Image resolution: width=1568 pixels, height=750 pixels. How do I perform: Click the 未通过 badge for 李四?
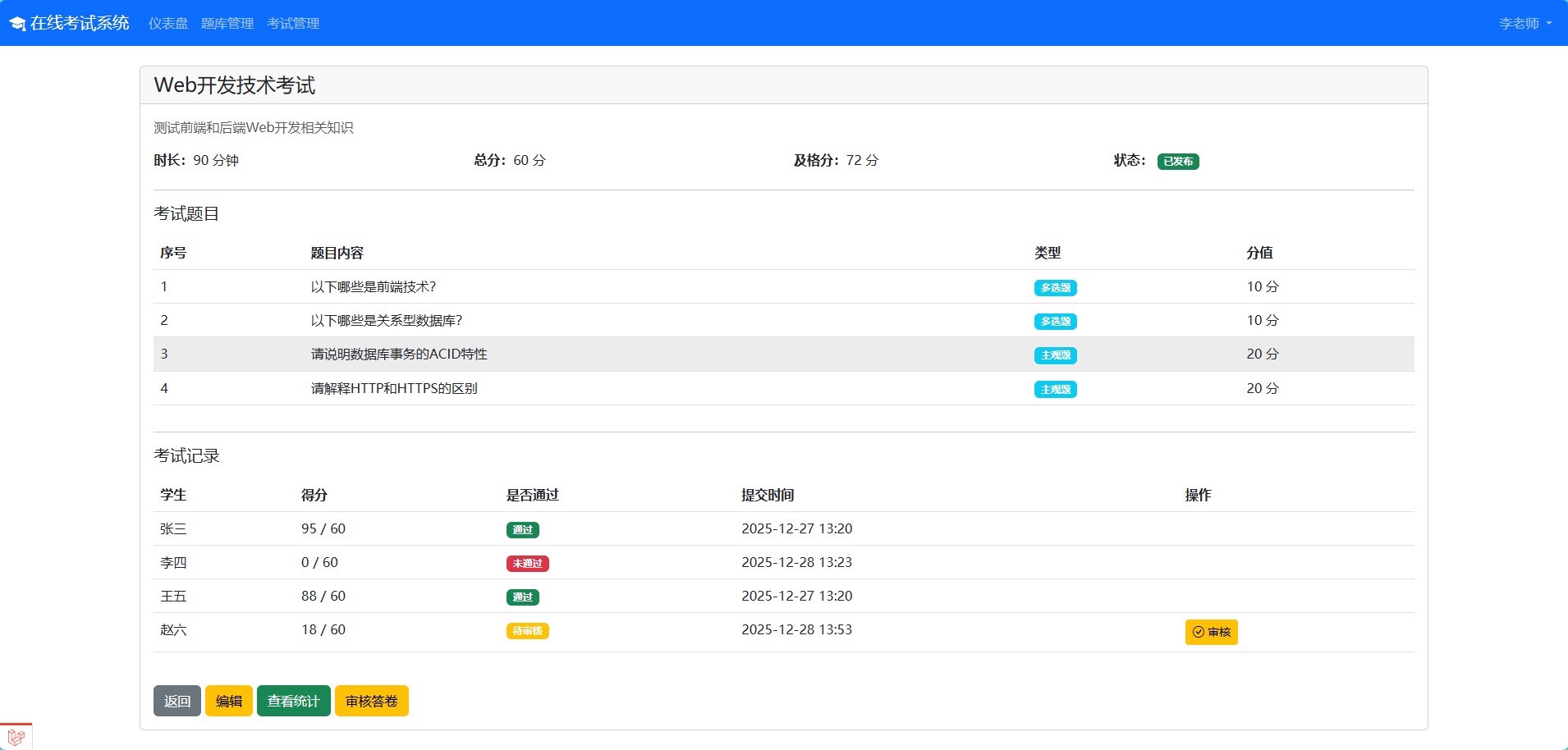tap(527, 564)
